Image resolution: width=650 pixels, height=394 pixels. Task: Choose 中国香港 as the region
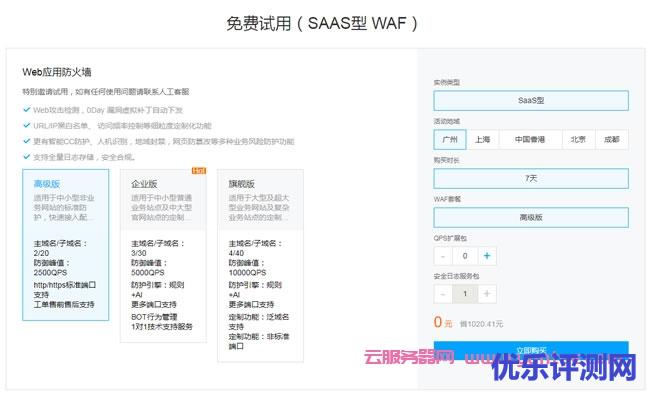(x=530, y=139)
